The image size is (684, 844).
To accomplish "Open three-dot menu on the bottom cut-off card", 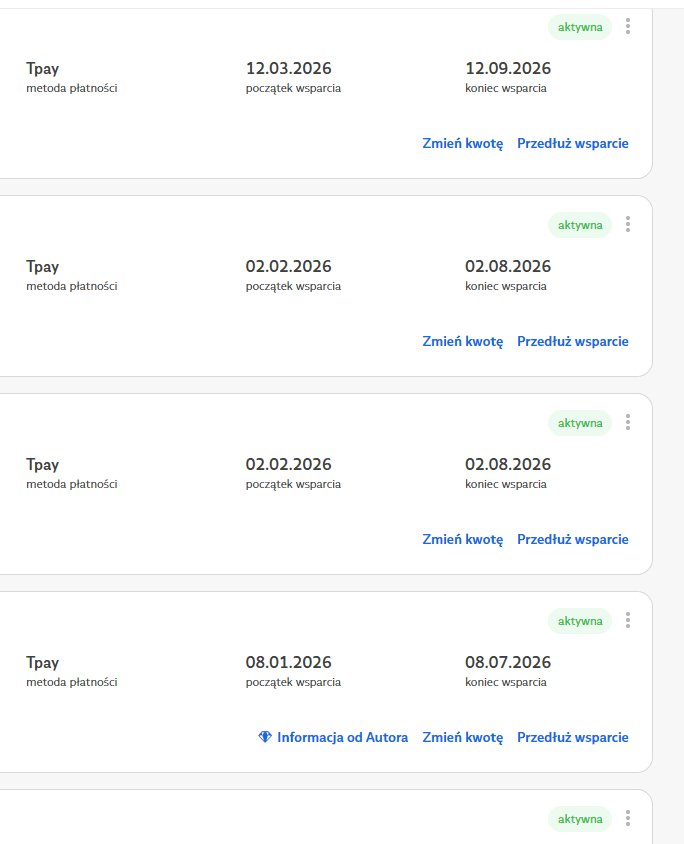I will tap(628, 818).
